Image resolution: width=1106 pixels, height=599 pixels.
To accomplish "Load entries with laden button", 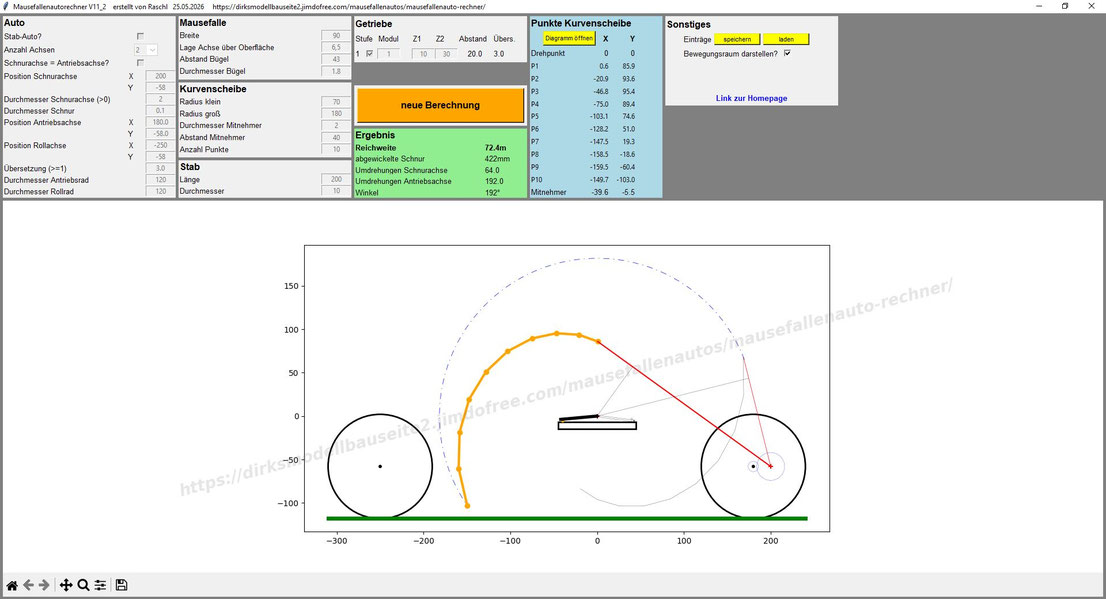I will (786, 40).
